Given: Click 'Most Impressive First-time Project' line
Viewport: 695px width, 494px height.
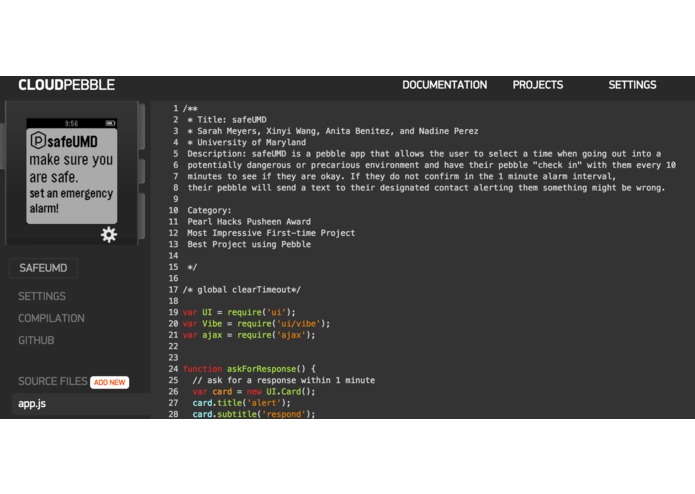Looking at the screenshot, I should 271,233.
